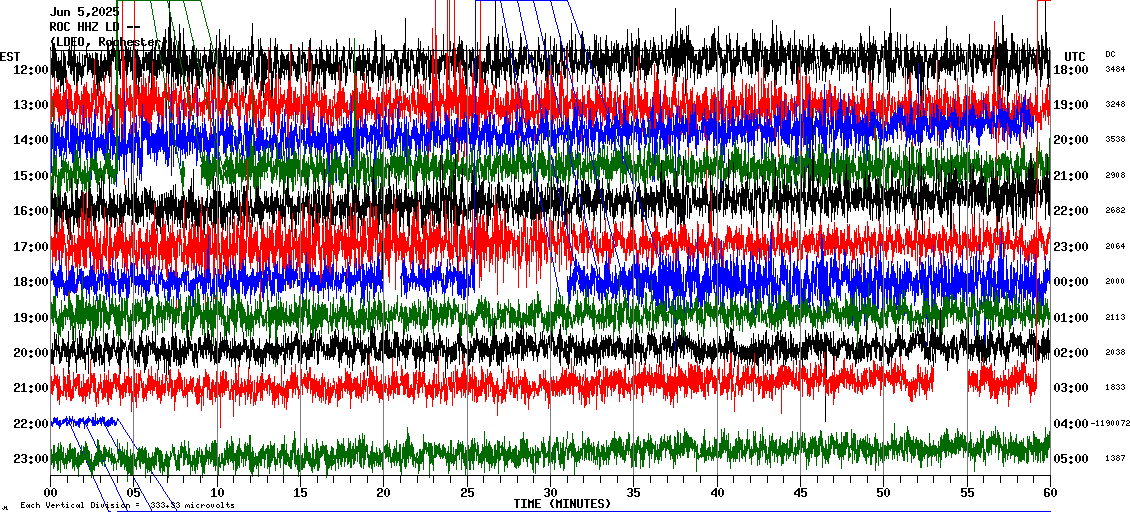Click the UTC time zone header

(x=1074, y=56)
